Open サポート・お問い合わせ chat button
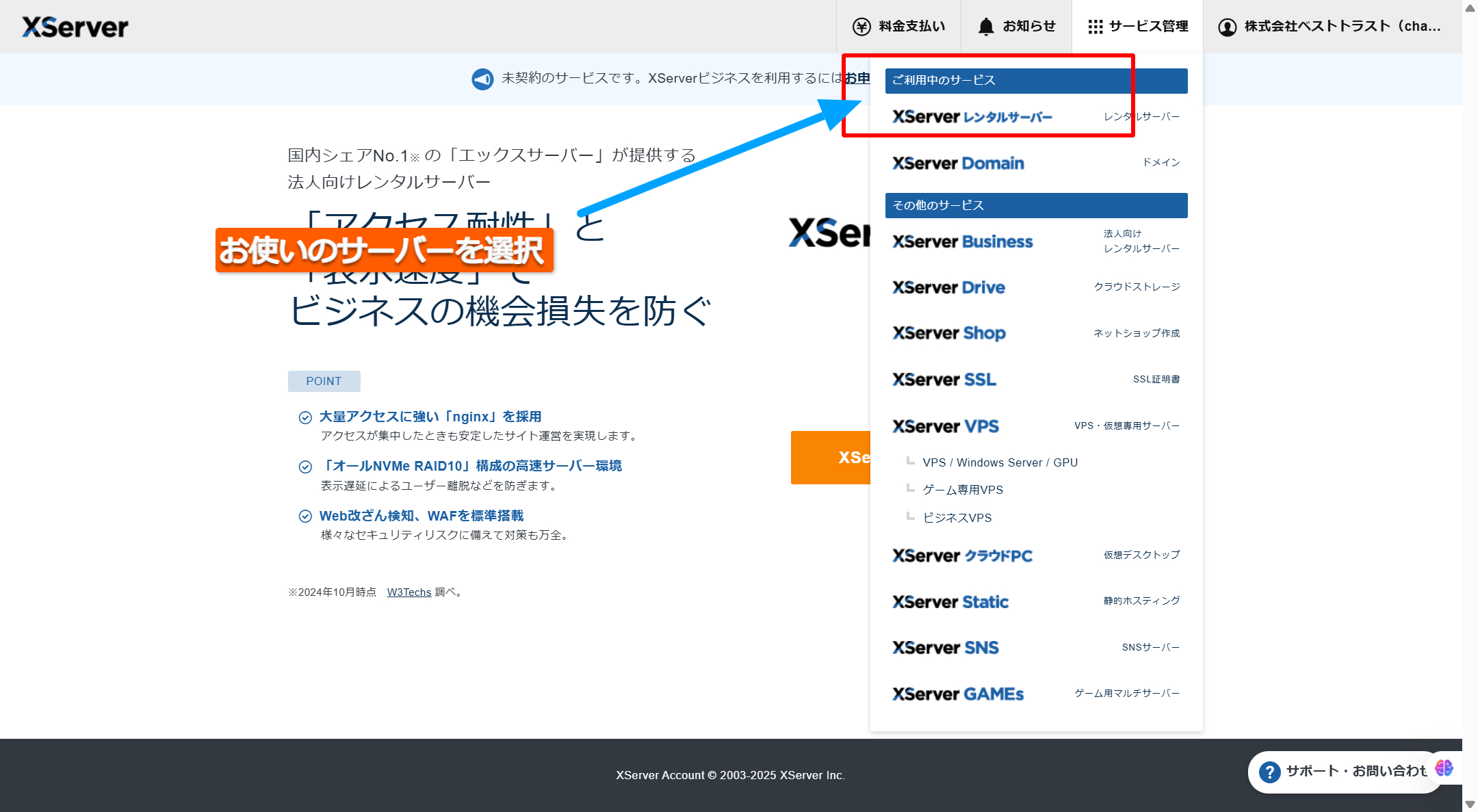Viewport: 1478px width, 812px height. 1345,772
